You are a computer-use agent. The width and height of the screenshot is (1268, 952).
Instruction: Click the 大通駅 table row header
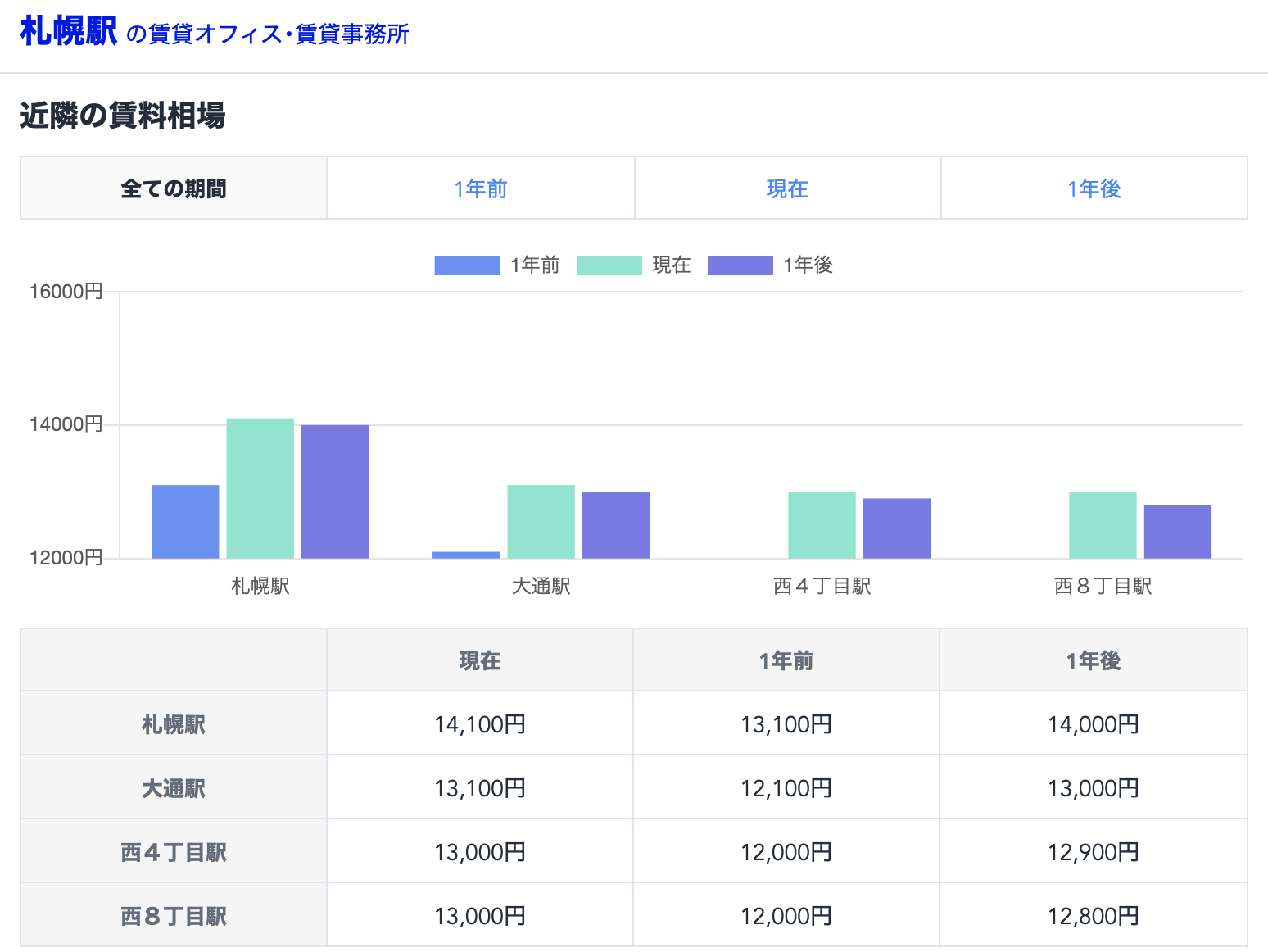pos(174,788)
